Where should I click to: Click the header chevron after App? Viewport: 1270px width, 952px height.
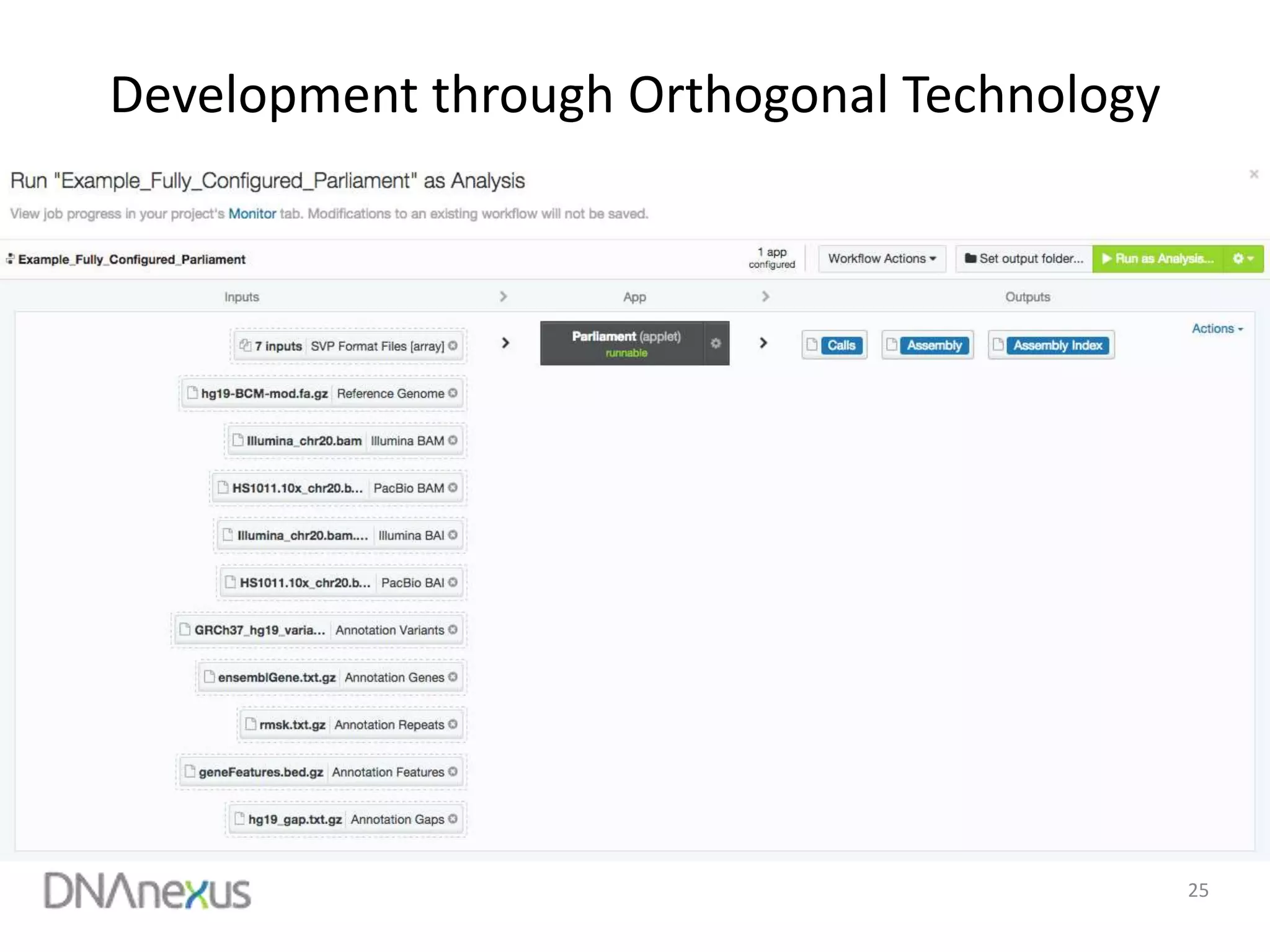766,297
